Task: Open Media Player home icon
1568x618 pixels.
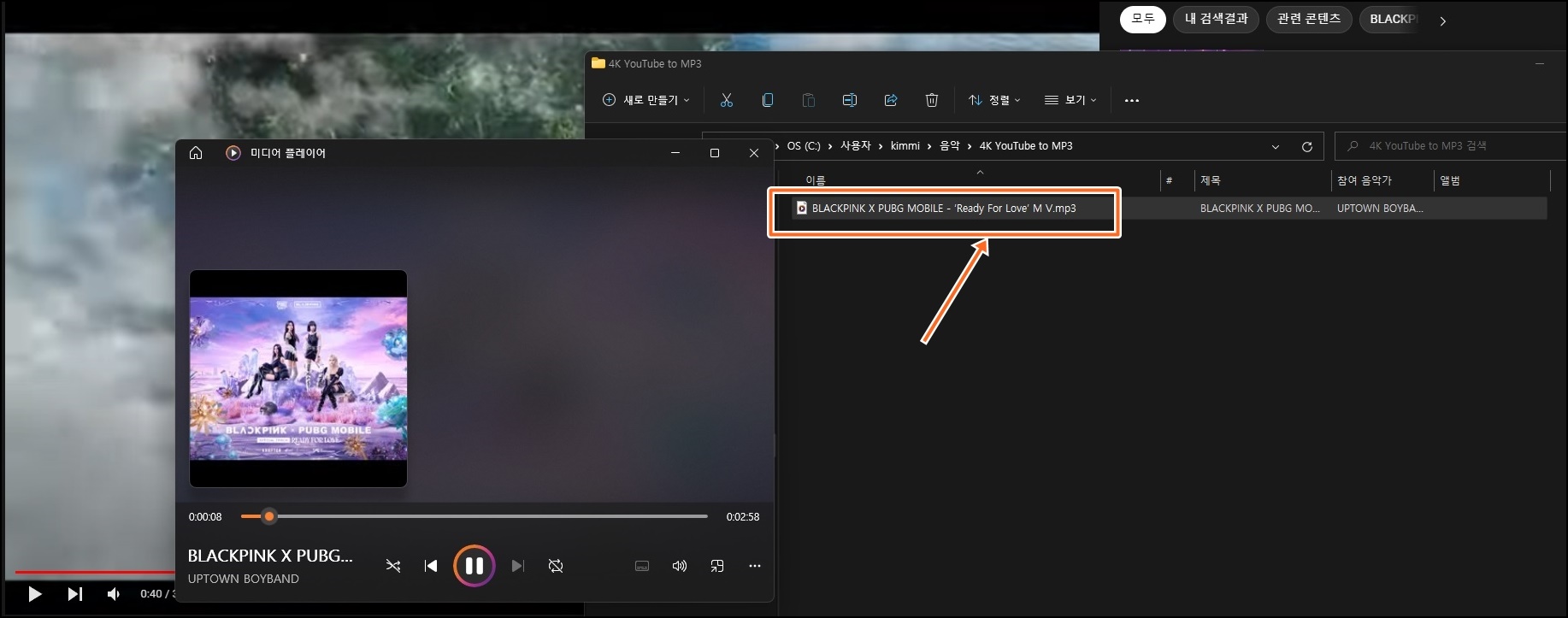Action: [196, 153]
